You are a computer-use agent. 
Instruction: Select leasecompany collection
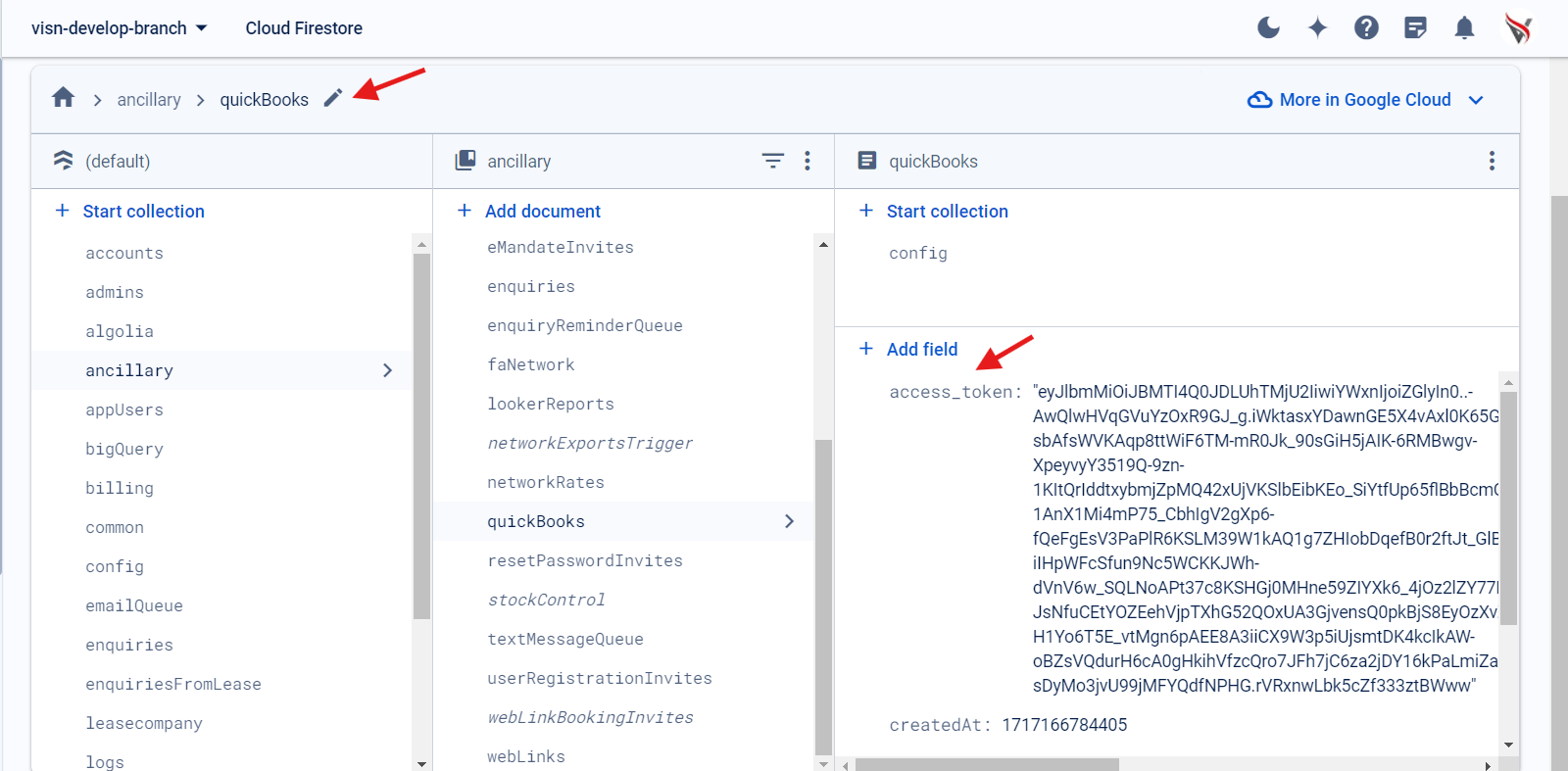click(x=144, y=723)
